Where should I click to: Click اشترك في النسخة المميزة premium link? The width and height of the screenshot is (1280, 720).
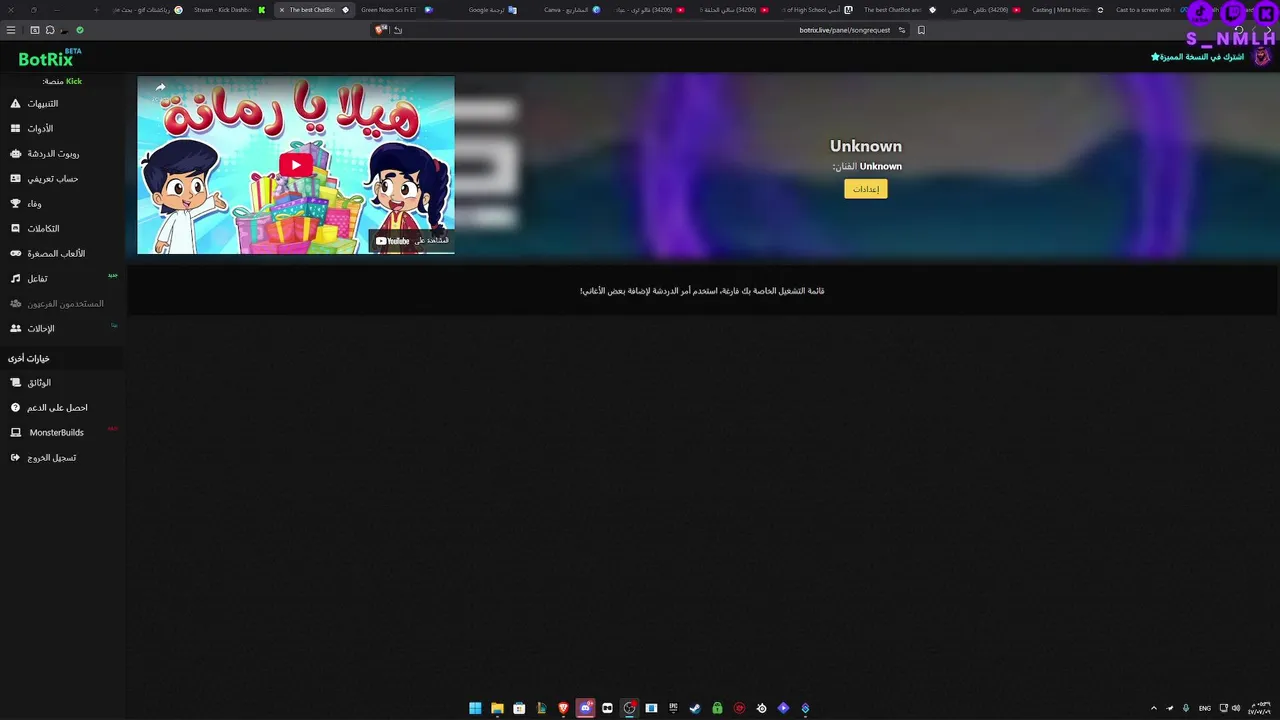(x=1197, y=57)
